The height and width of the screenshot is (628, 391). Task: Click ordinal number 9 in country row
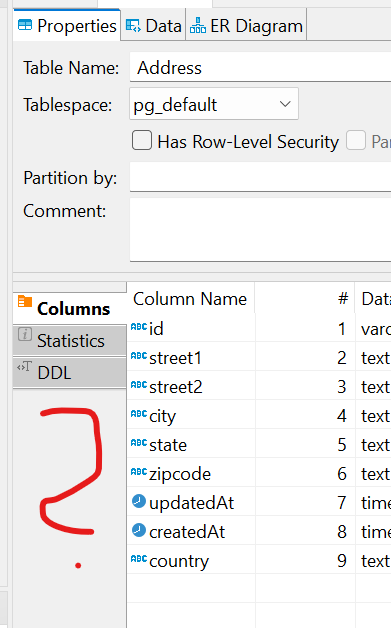tap(342, 561)
